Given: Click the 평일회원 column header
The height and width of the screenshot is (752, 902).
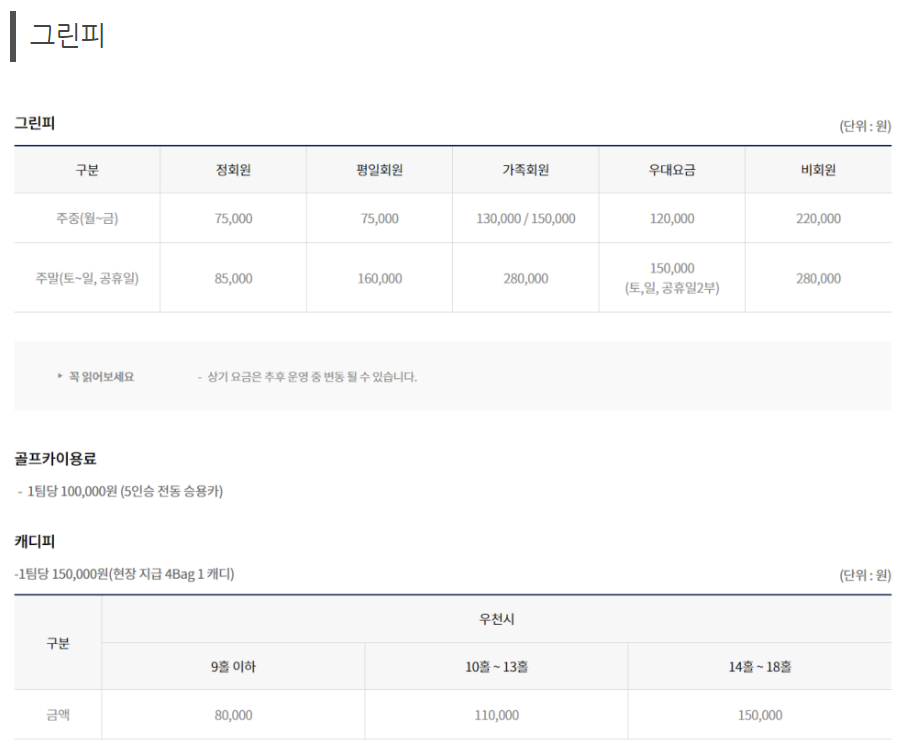Looking at the screenshot, I should point(379,170).
